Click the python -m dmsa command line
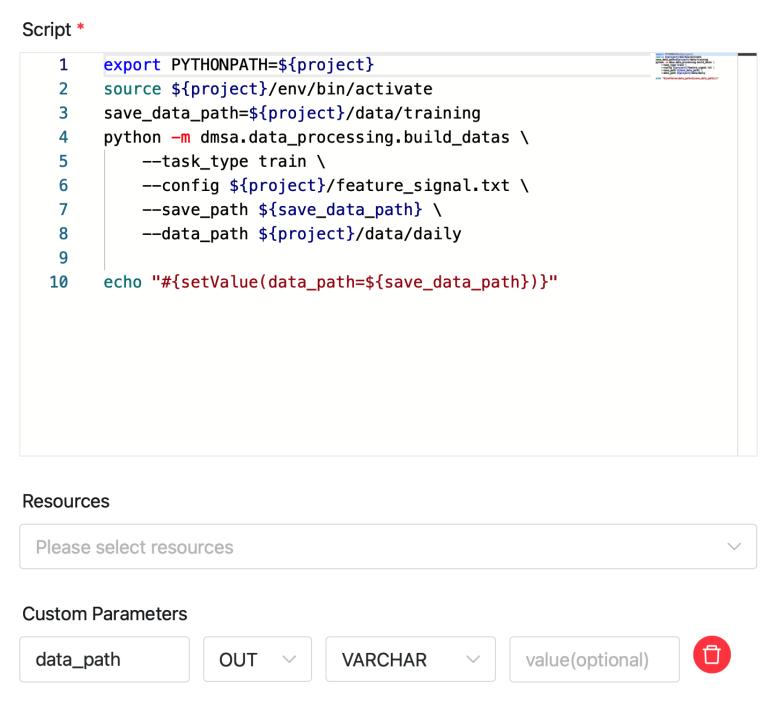The image size is (770, 720). coord(315,137)
